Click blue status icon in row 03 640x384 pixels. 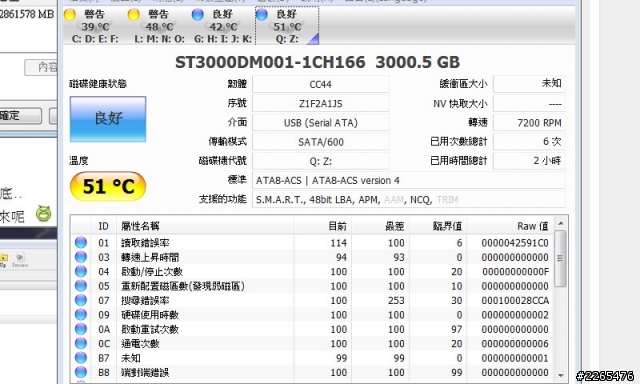point(81,257)
